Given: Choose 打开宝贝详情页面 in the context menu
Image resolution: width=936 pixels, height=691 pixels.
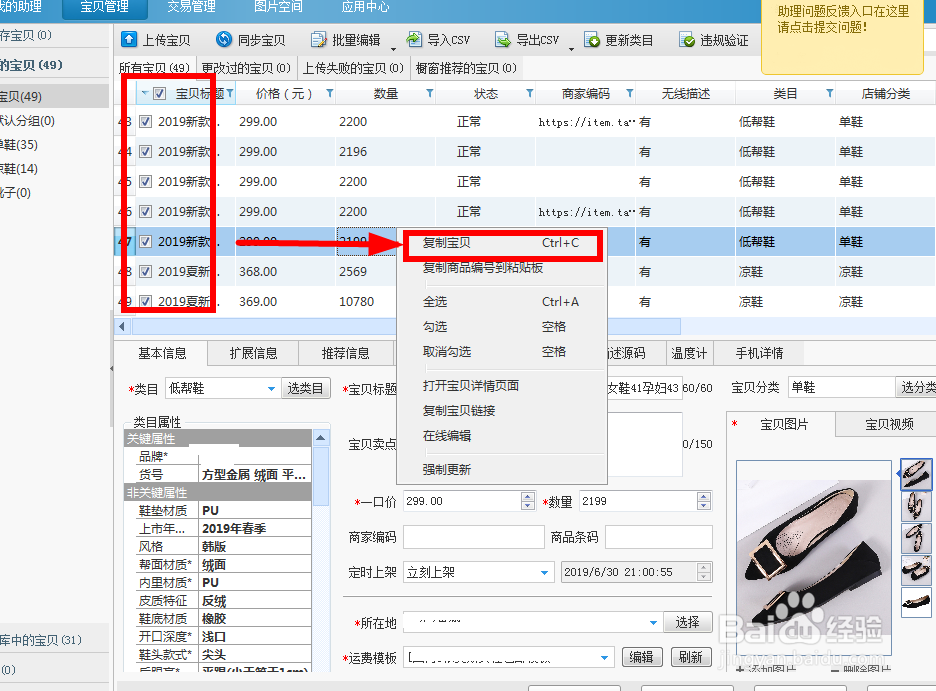Looking at the screenshot, I should coord(501,385).
